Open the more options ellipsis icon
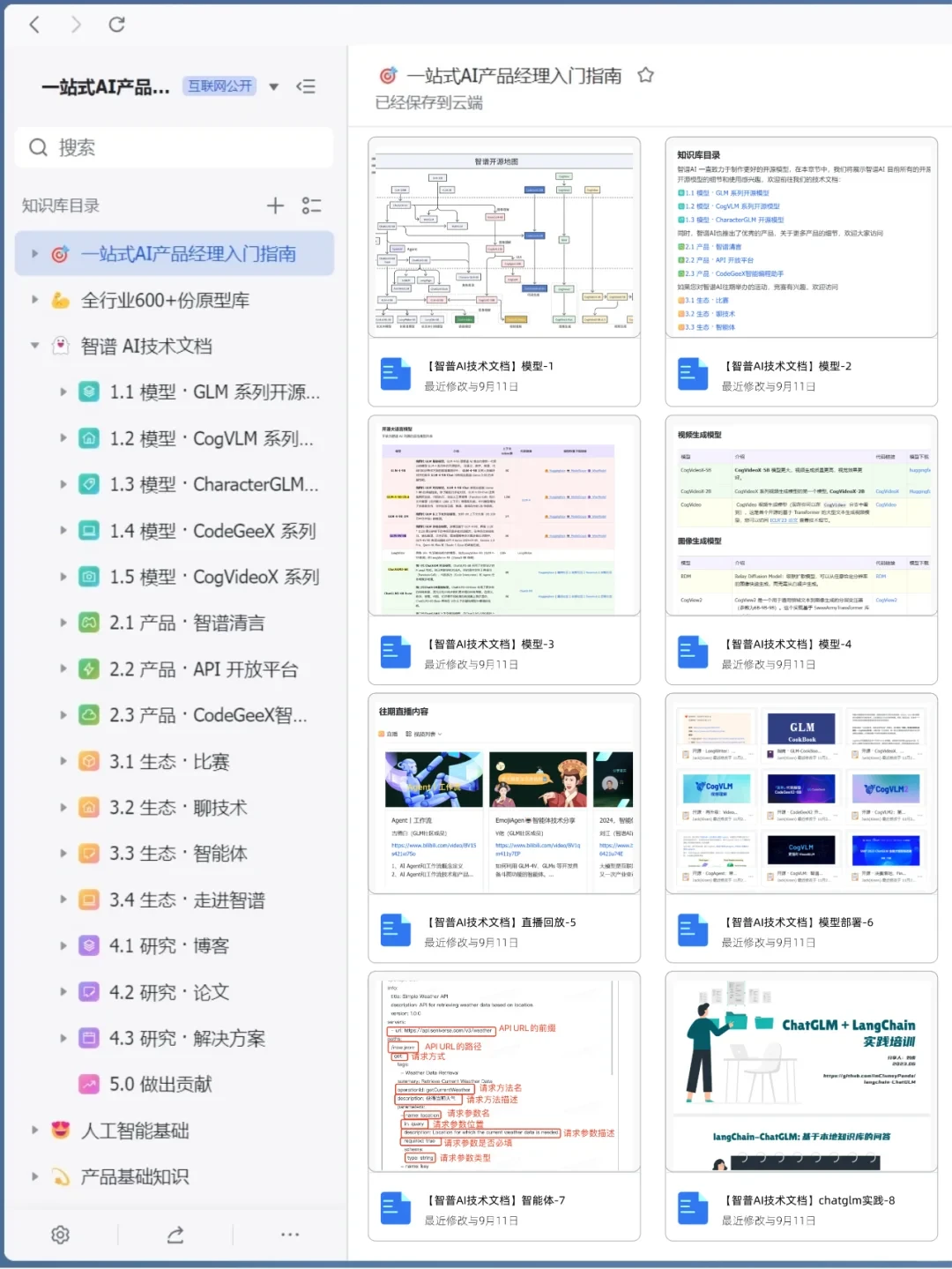 point(289,1235)
